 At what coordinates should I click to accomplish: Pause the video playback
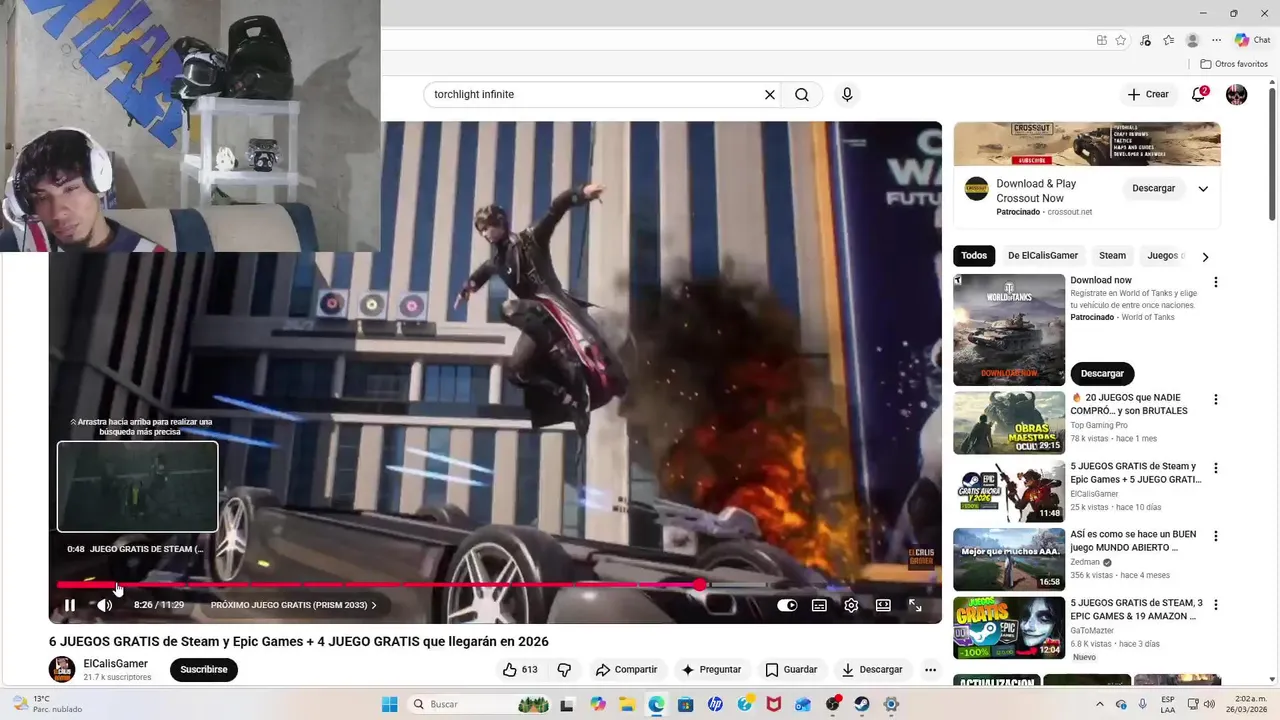pos(70,605)
